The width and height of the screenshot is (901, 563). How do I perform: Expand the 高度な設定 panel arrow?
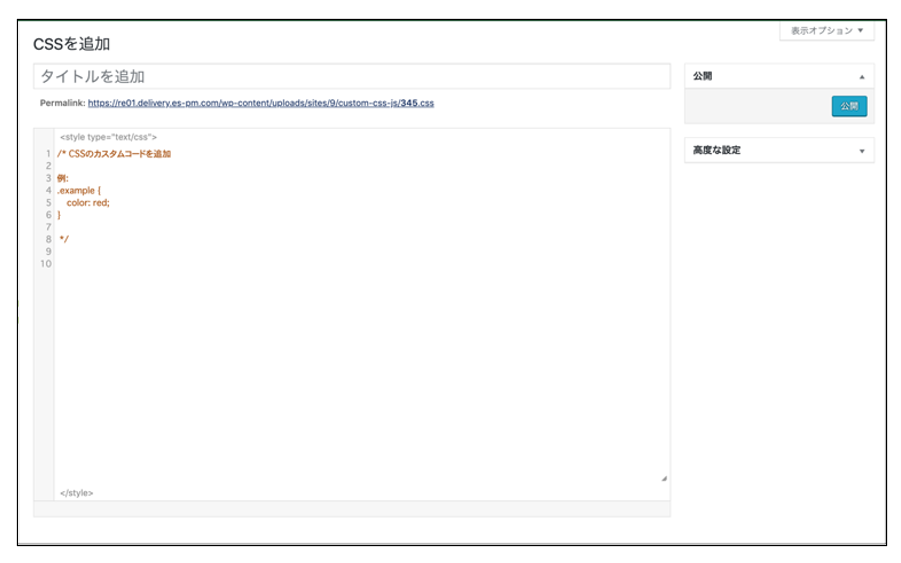(x=861, y=151)
